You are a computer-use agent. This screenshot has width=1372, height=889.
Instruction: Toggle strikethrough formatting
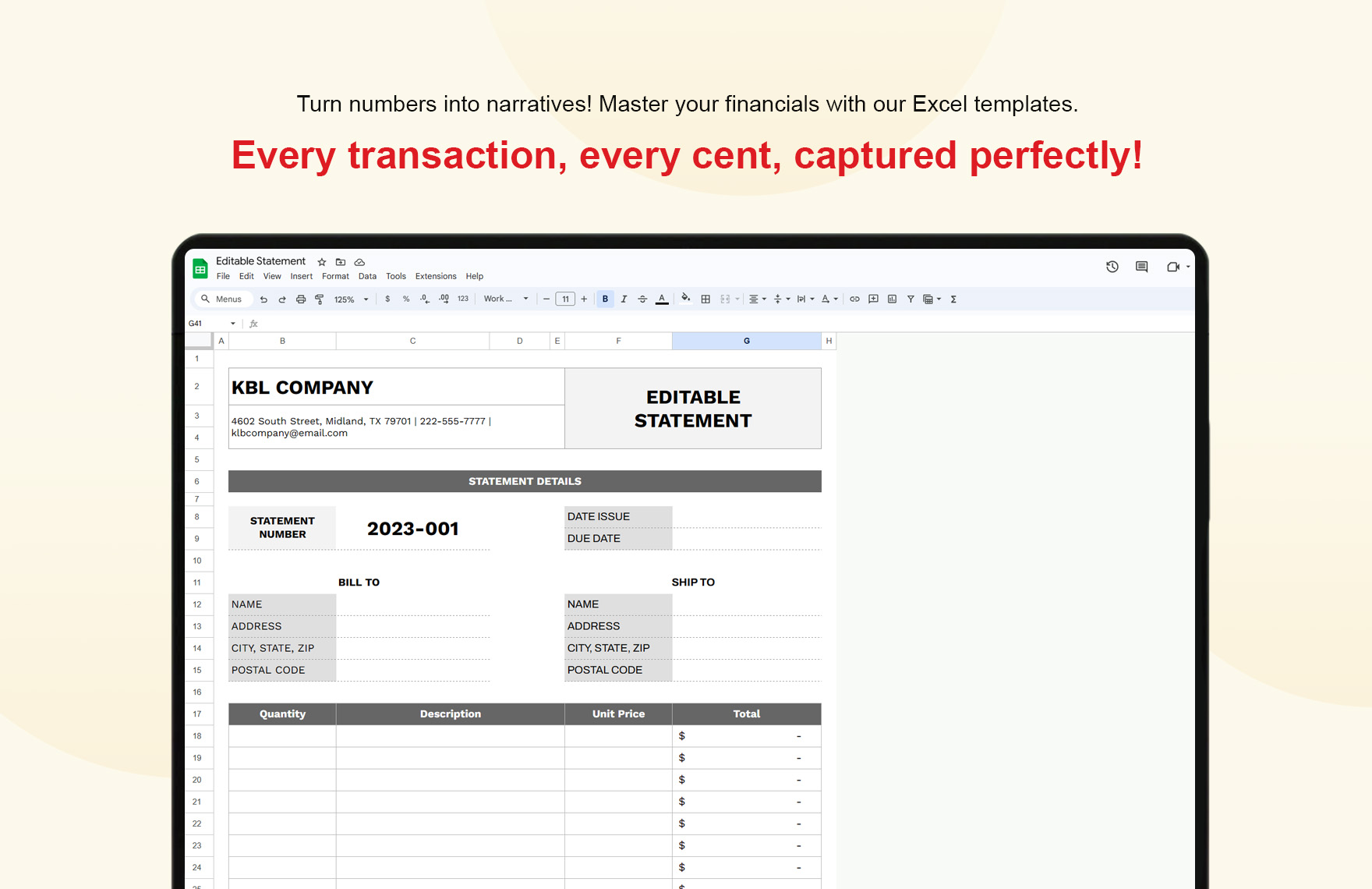point(642,299)
